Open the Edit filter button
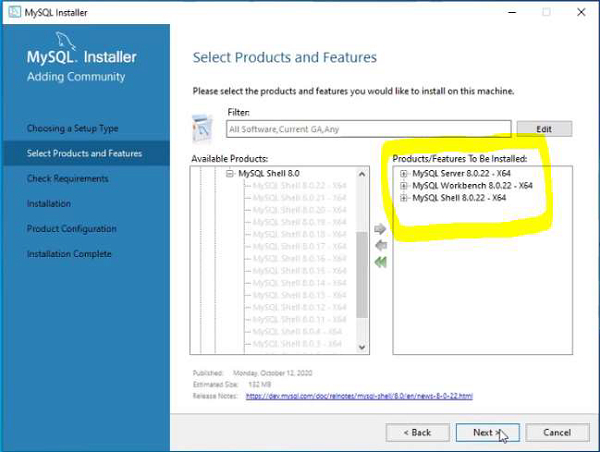600x452 pixels. 544,129
